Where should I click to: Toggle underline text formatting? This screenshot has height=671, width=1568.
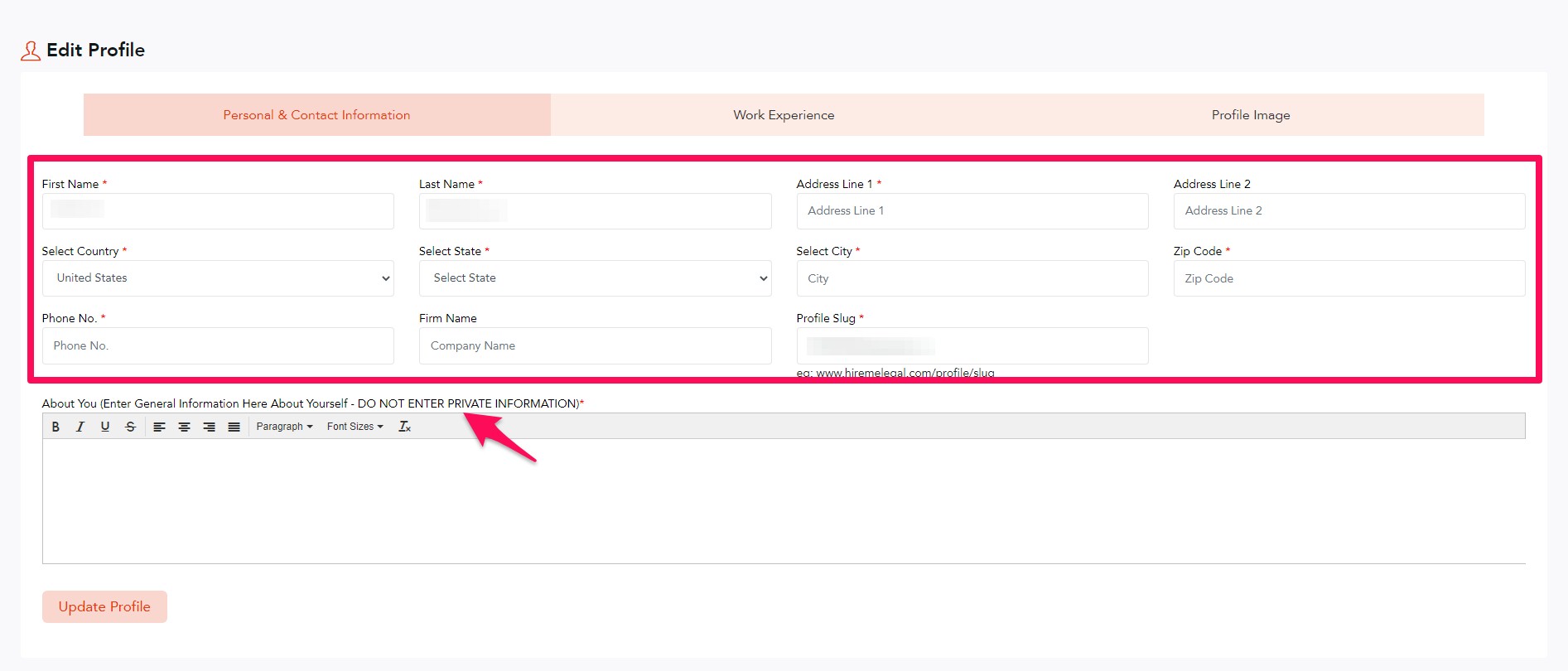[x=105, y=427]
